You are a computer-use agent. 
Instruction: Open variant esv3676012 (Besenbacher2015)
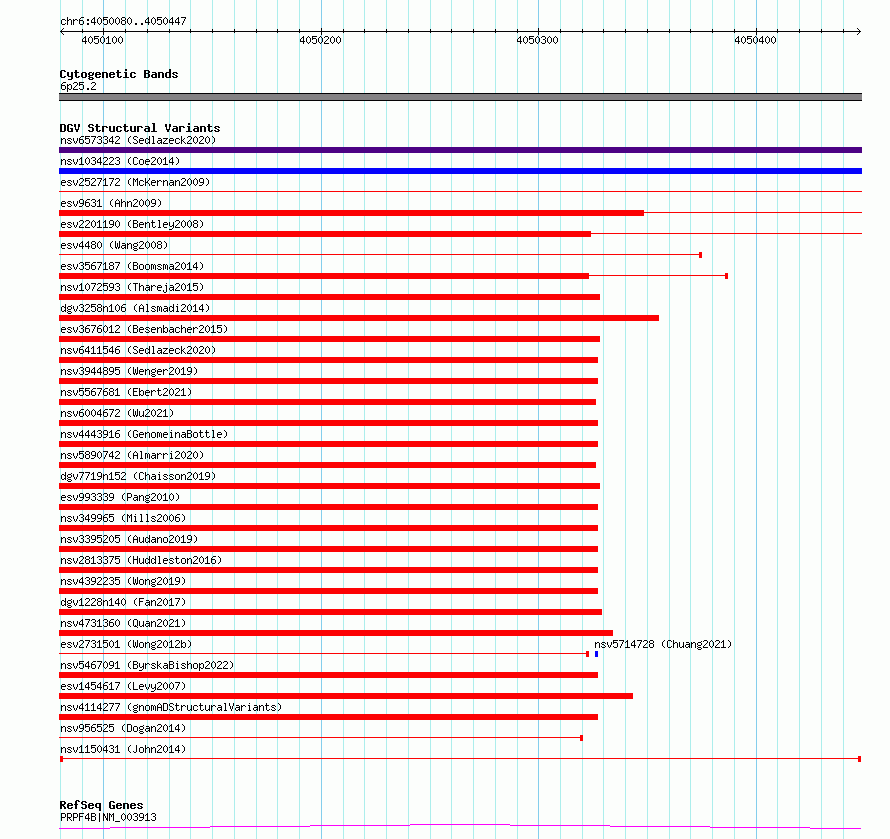[144, 329]
